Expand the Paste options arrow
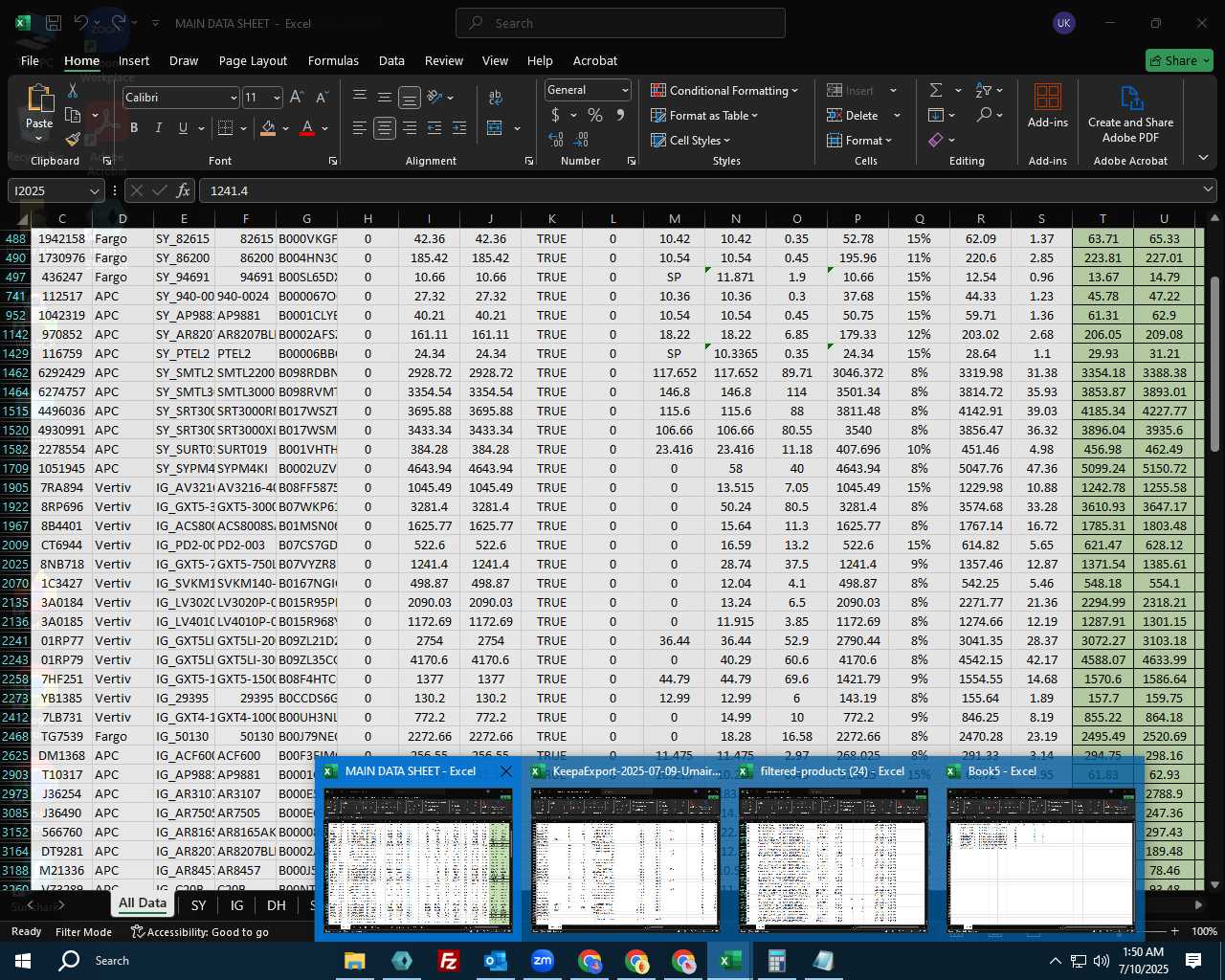 click(39, 138)
